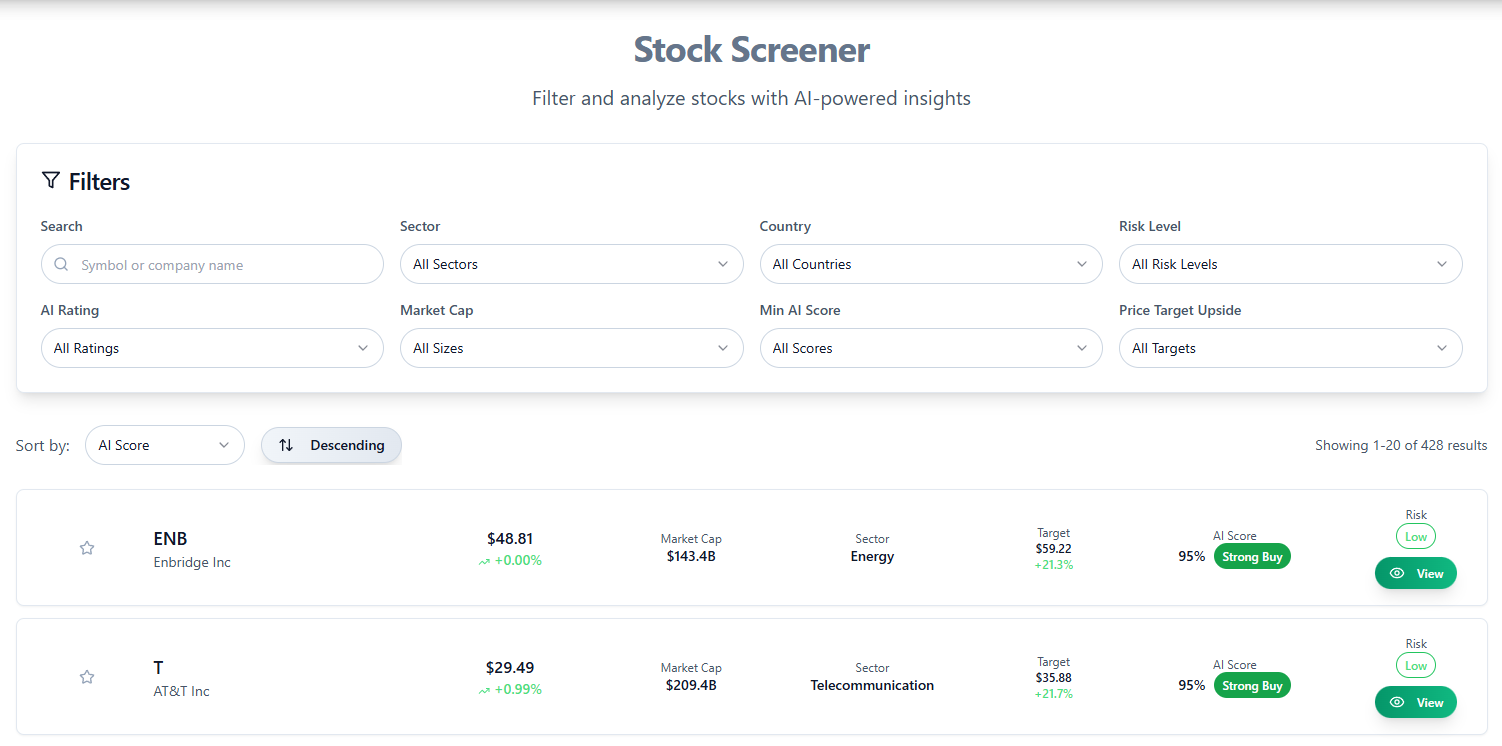The image size is (1502, 746).
Task: Click the View button for Enbridge Inc
Action: click(1416, 573)
